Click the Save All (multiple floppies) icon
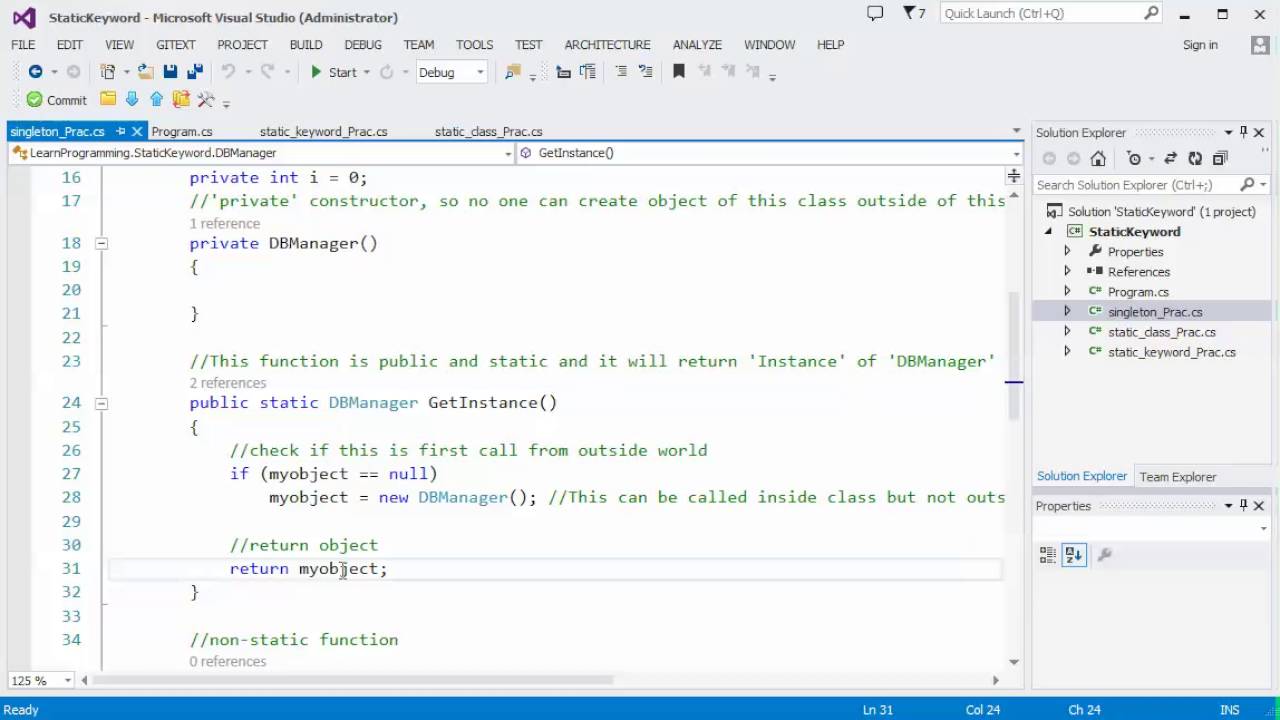1280x720 pixels. pos(195,72)
